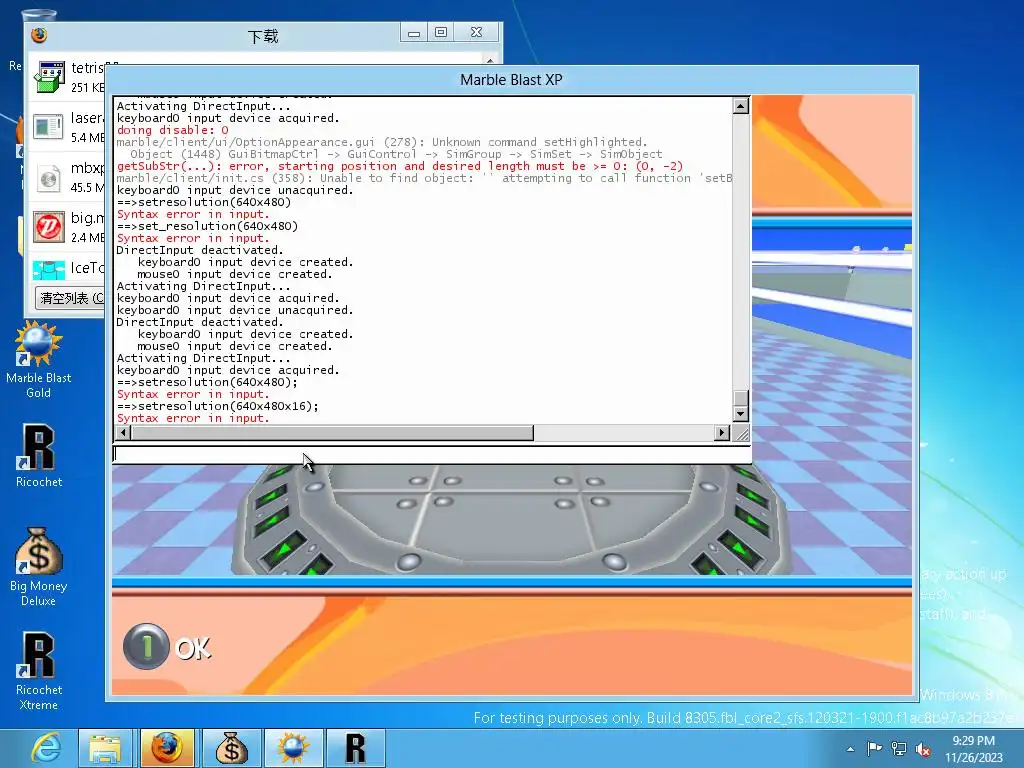The height and width of the screenshot is (768, 1024).
Task: Select big.m download item icon
Action: (x=49, y=227)
